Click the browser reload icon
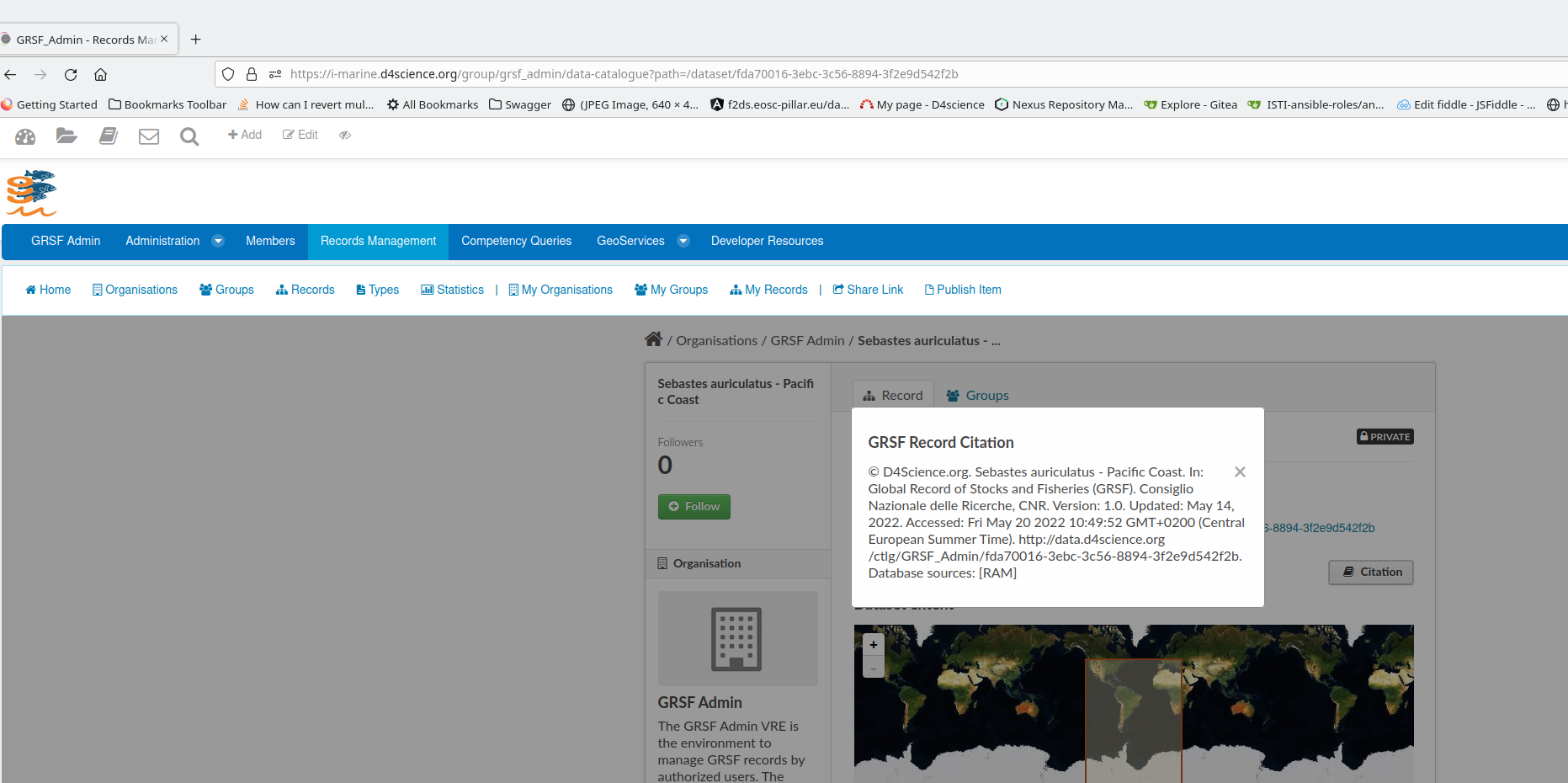Viewport: 1568px width, 783px height. point(71,74)
